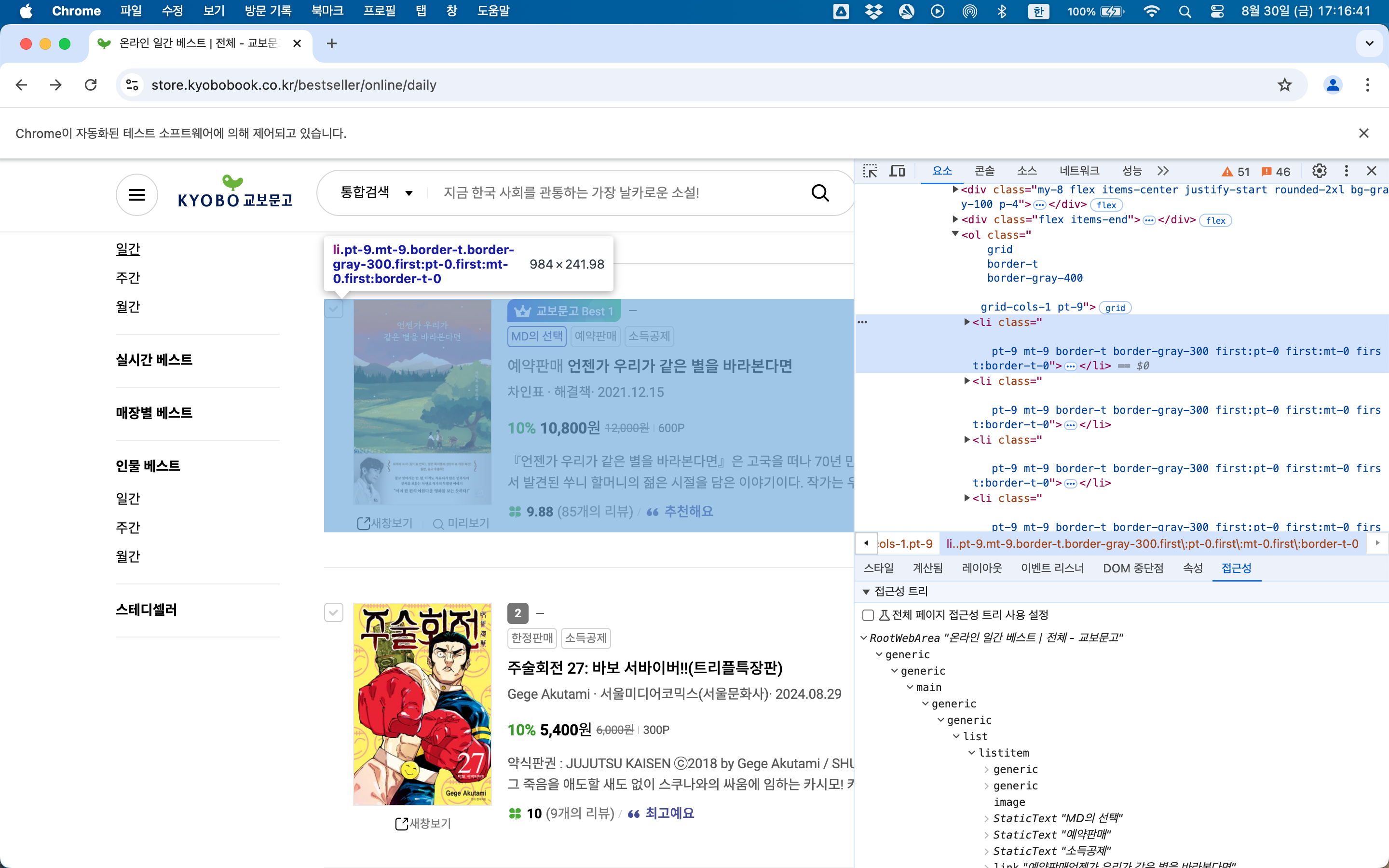
Task: Open Chrome three-dot menu
Action: [1368, 85]
